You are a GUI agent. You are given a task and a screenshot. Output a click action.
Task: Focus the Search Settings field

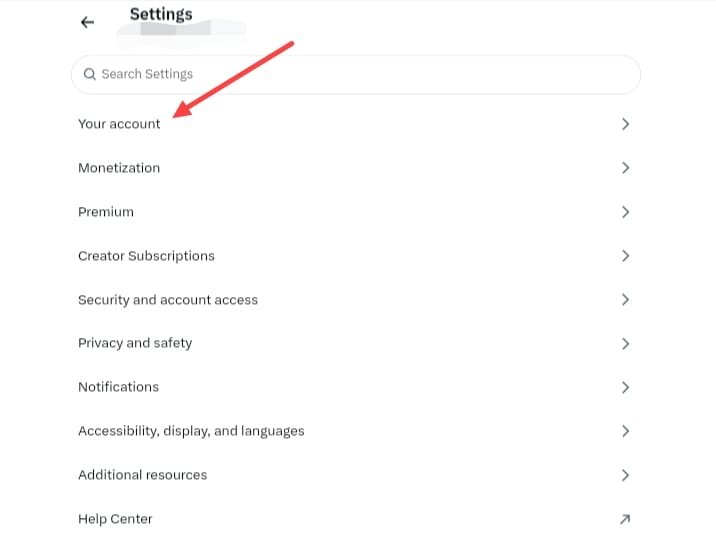tap(356, 74)
